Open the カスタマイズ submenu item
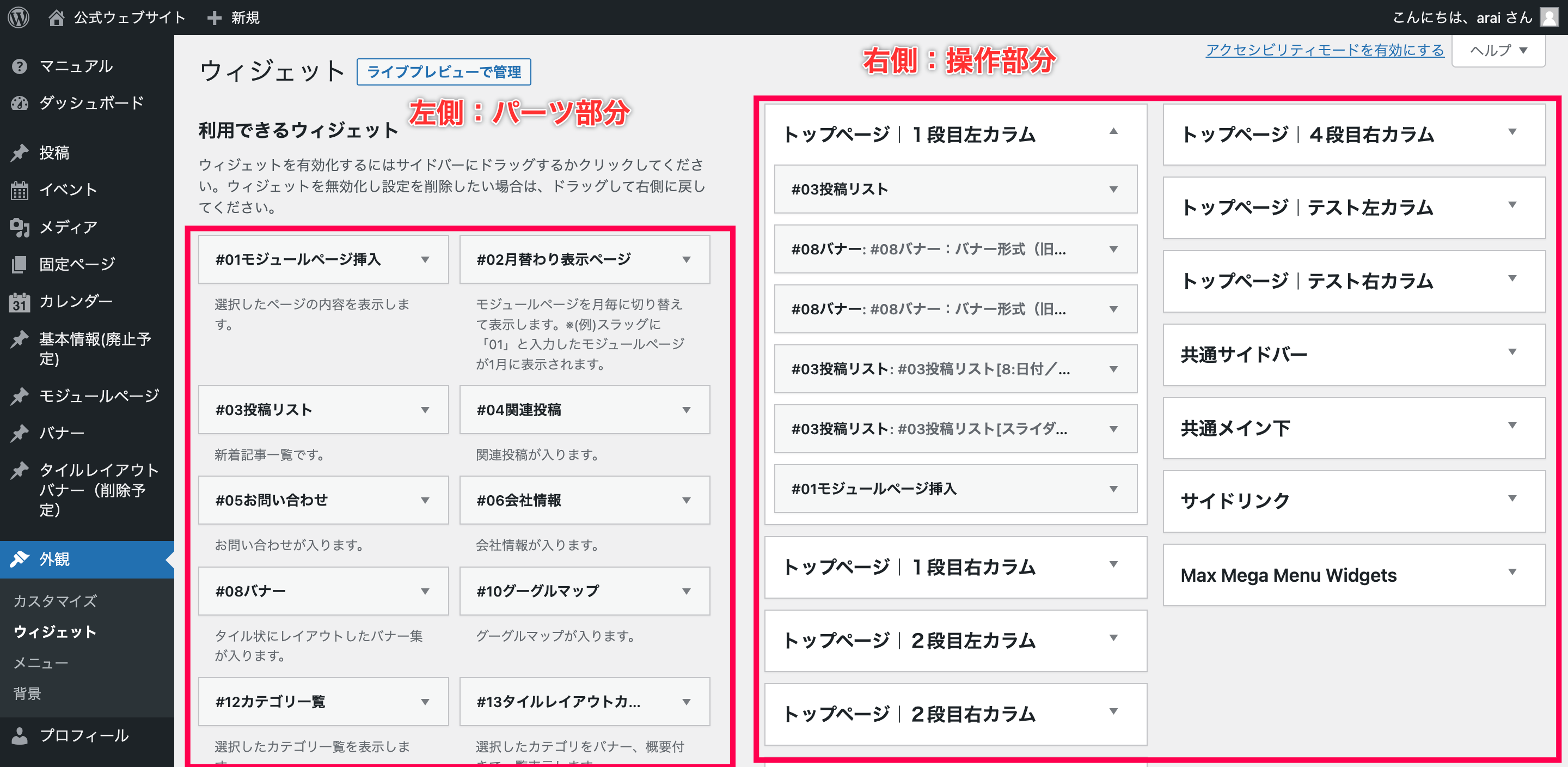 click(x=55, y=601)
